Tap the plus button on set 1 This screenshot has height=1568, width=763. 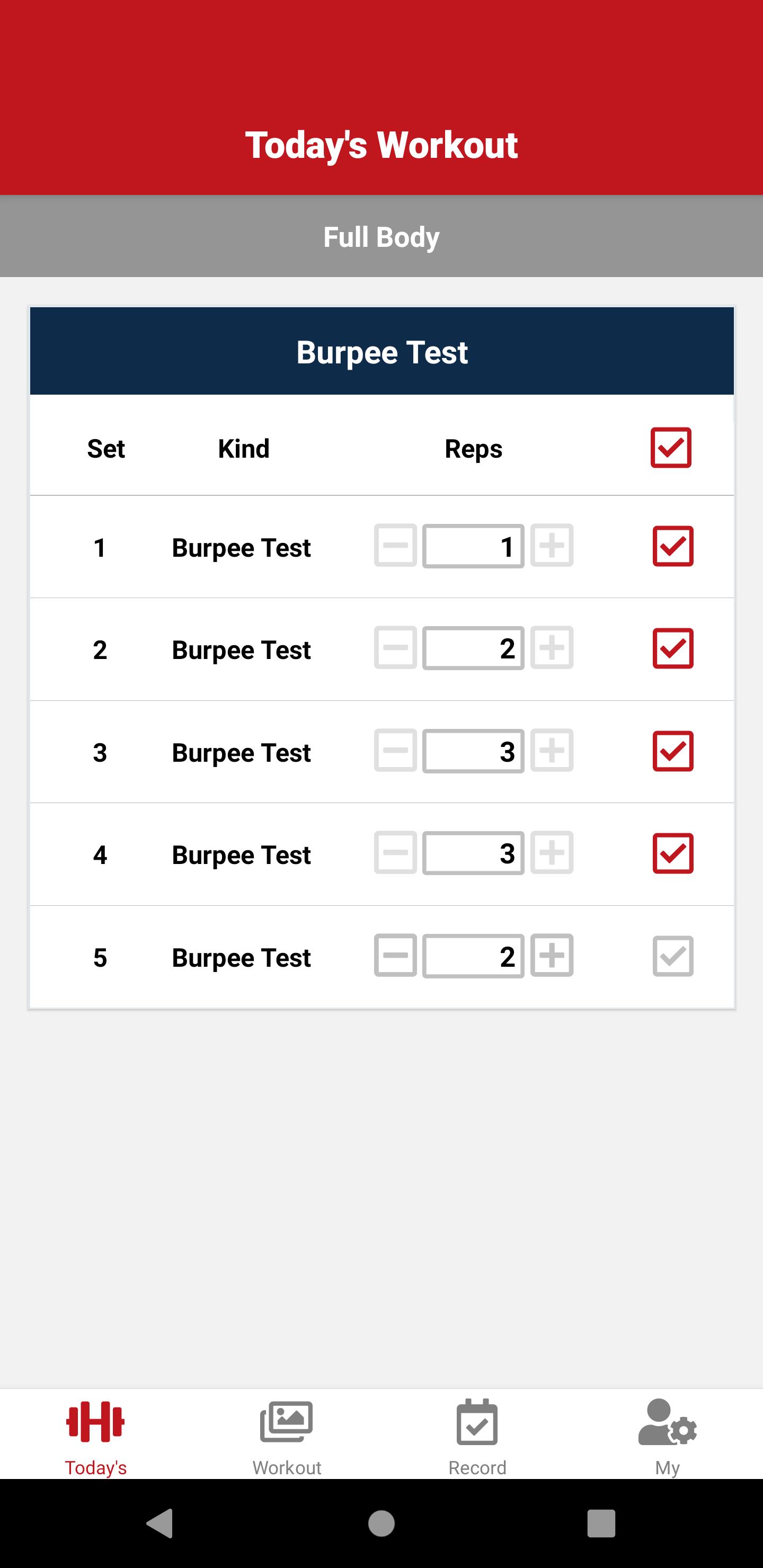pyautogui.click(x=552, y=546)
